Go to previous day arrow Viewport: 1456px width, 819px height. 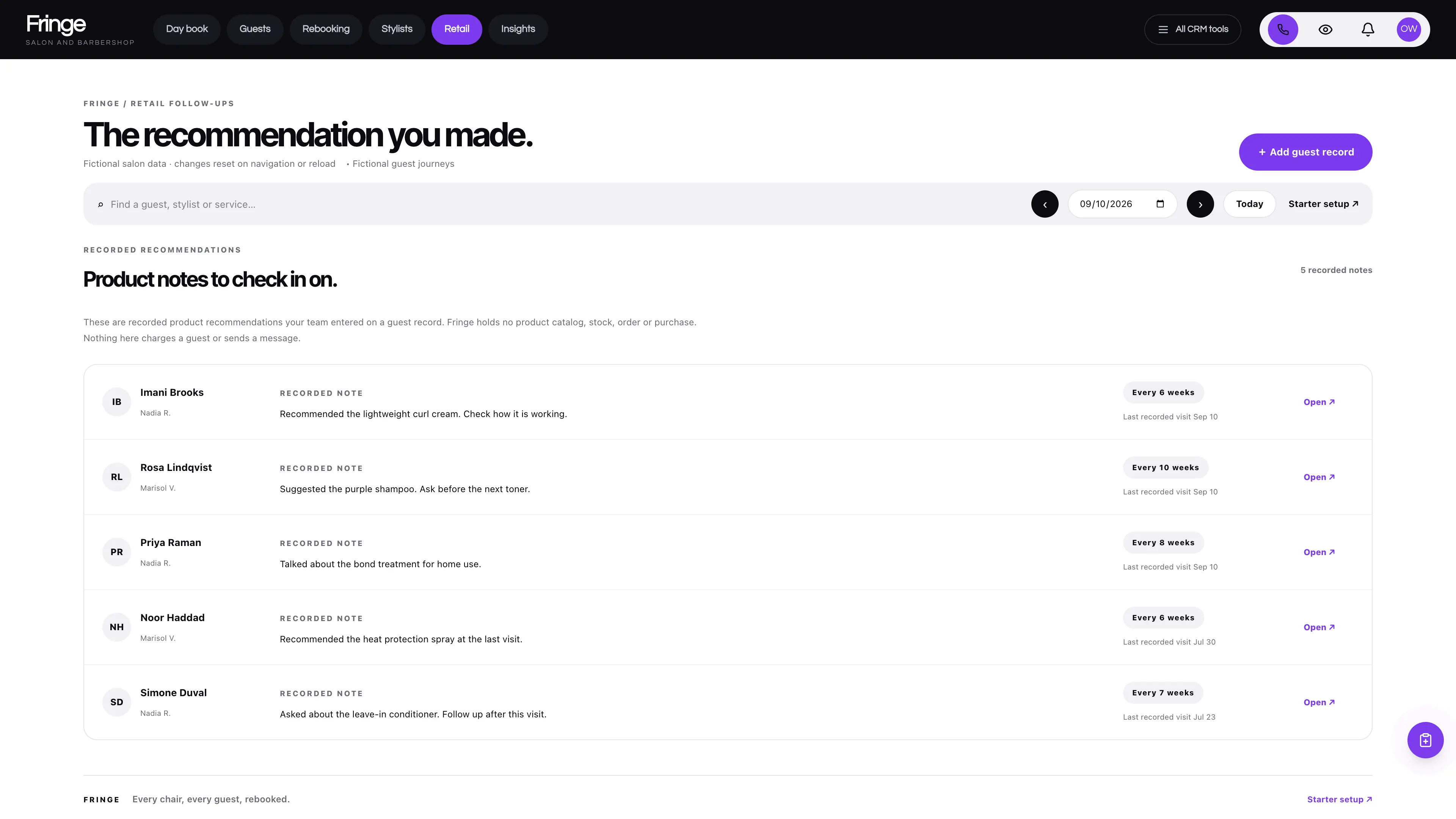1045,204
